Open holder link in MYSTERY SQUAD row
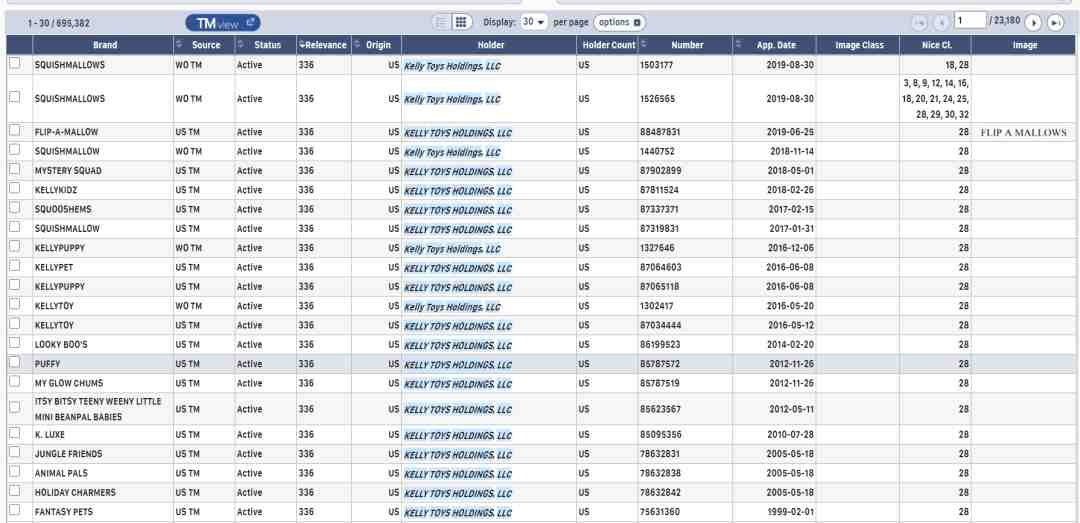The height and width of the screenshot is (523, 1080). [x=458, y=171]
